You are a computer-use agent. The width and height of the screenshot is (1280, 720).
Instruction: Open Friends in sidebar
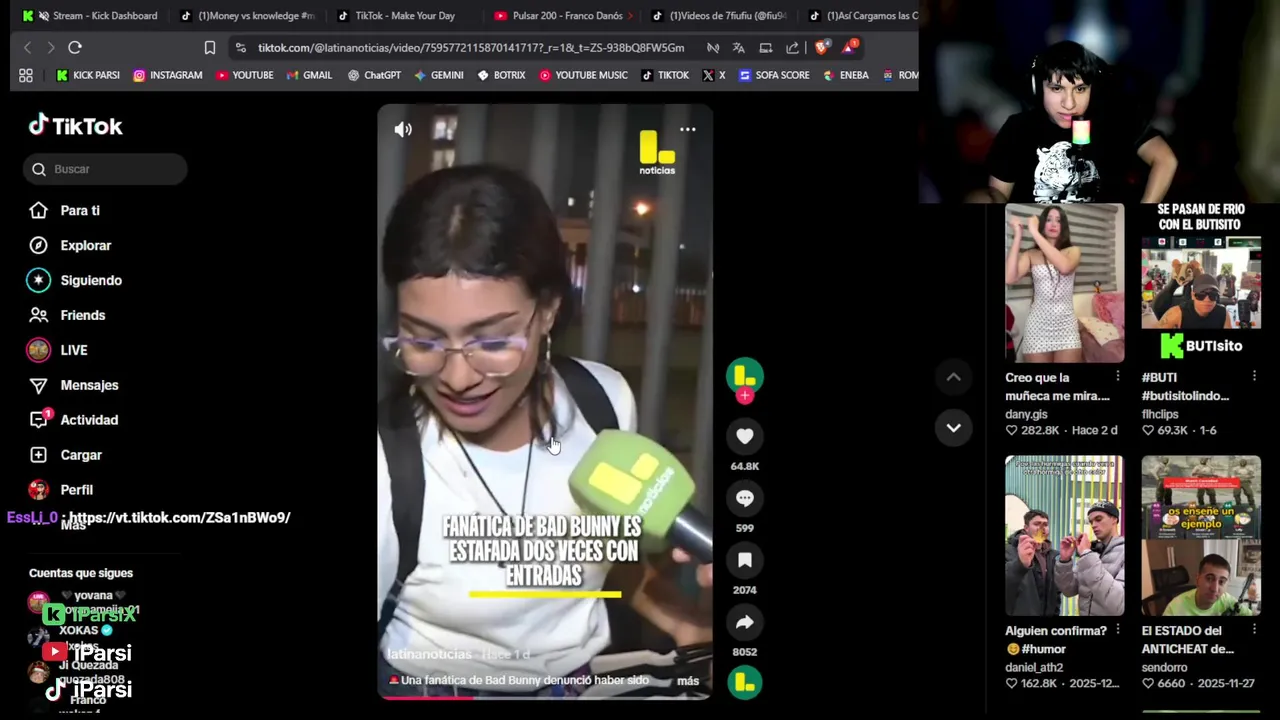[x=82, y=315]
